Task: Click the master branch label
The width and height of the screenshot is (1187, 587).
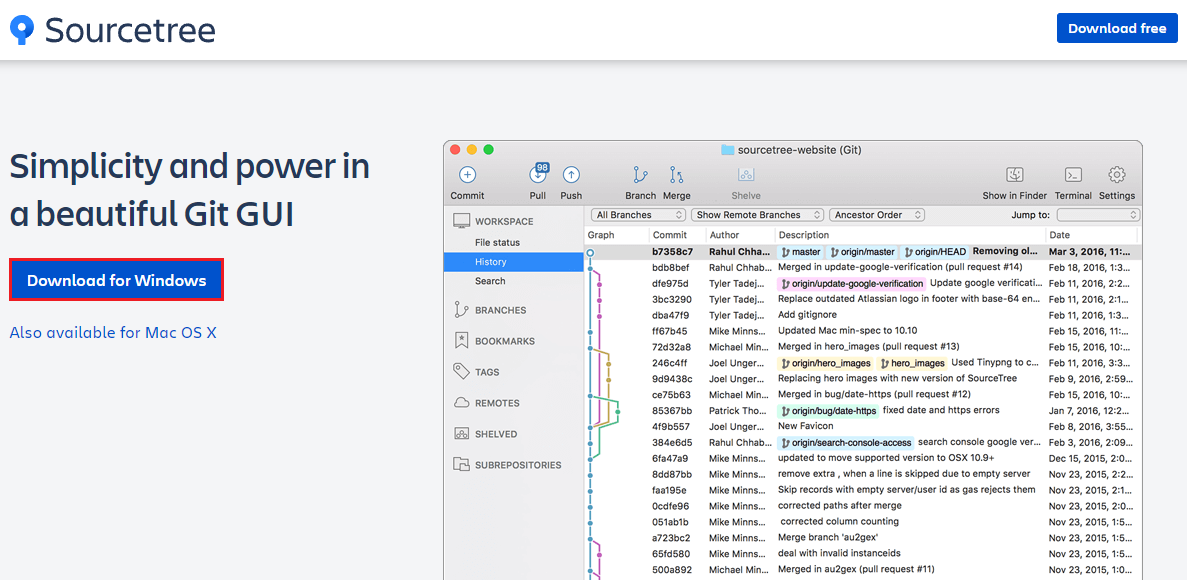Action: [800, 251]
